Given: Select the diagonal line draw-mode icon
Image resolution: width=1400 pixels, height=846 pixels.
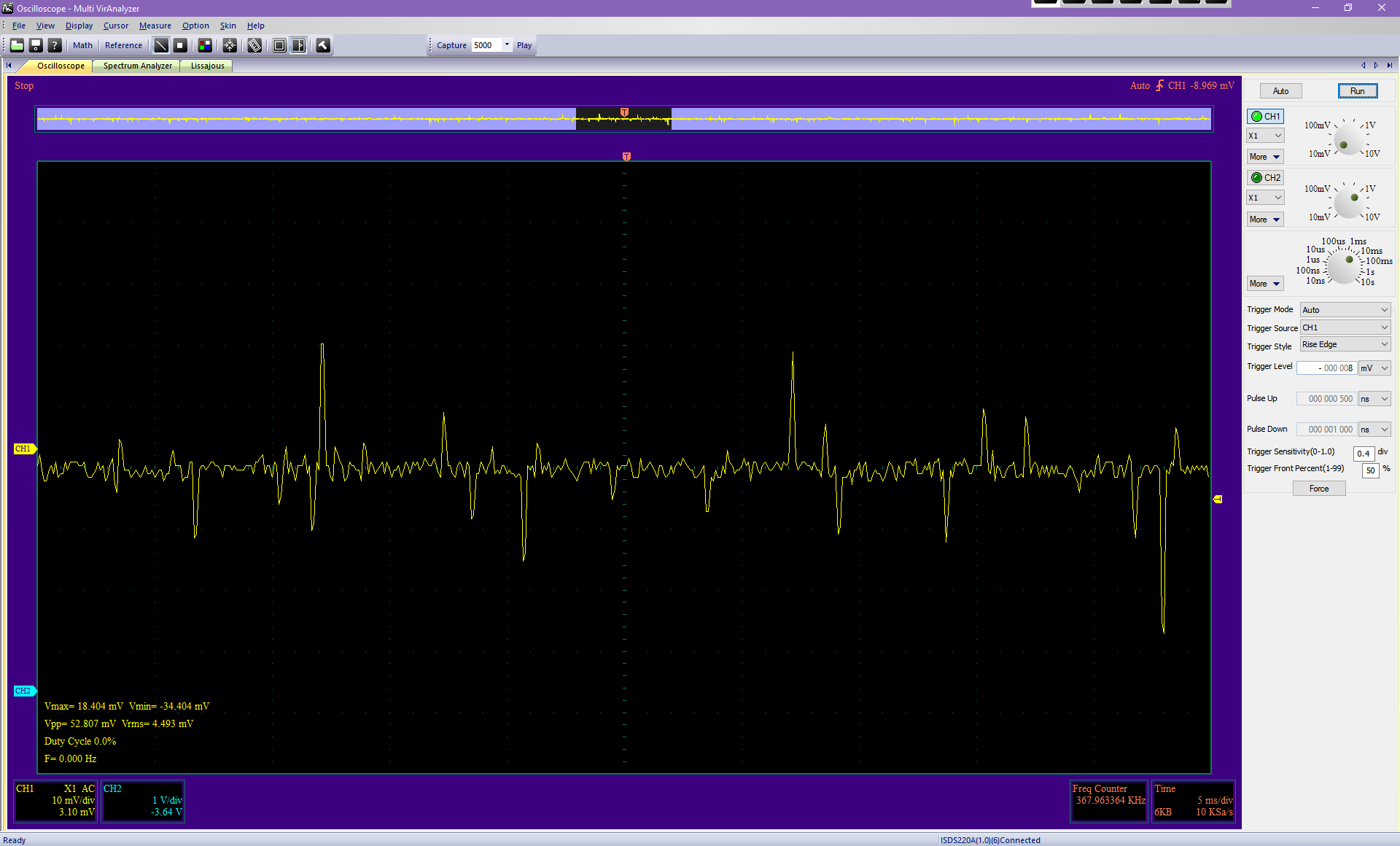Looking at the screenshot, I should pos(161,45).
